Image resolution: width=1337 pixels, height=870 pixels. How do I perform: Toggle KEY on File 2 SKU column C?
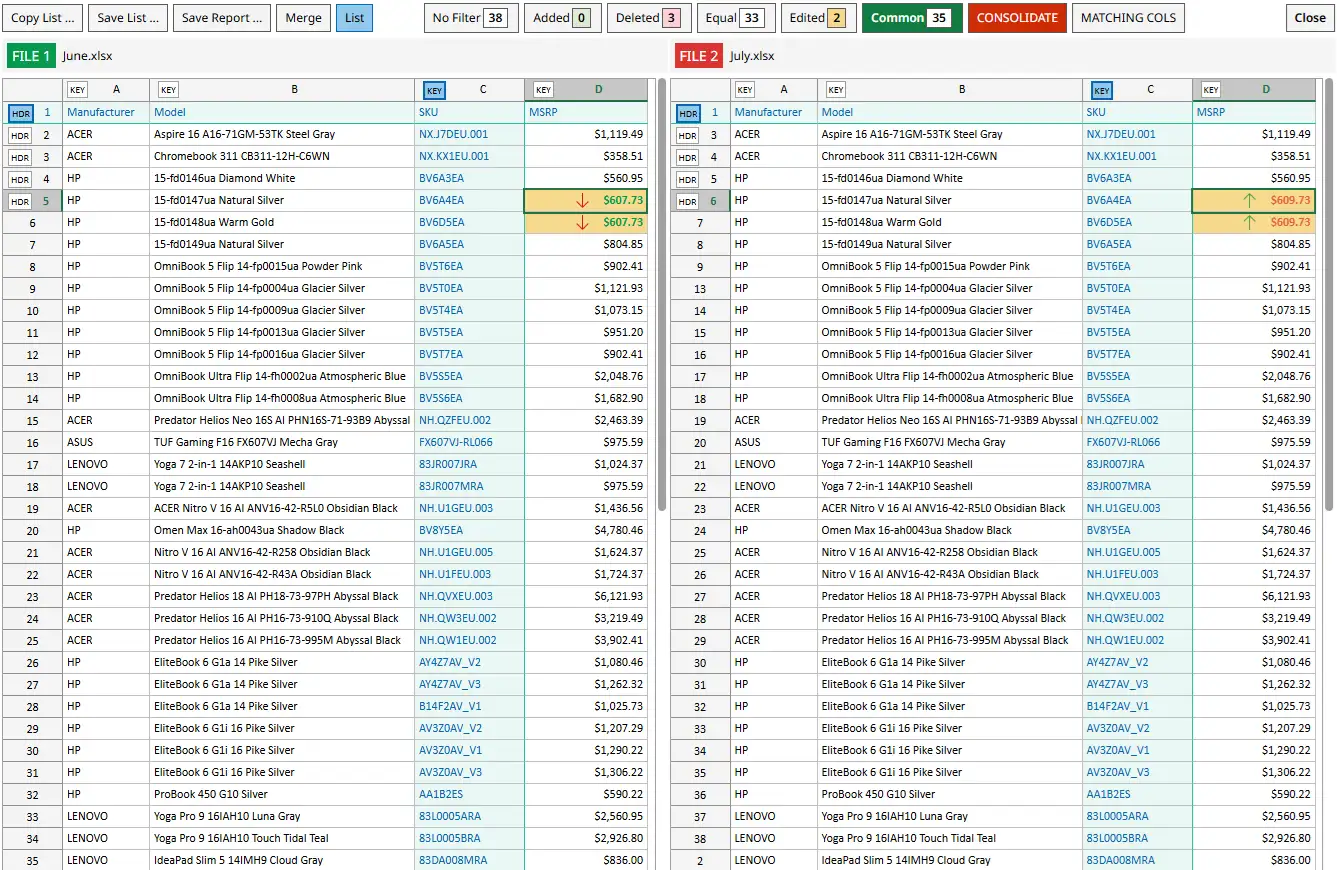tap(1102, 90)
